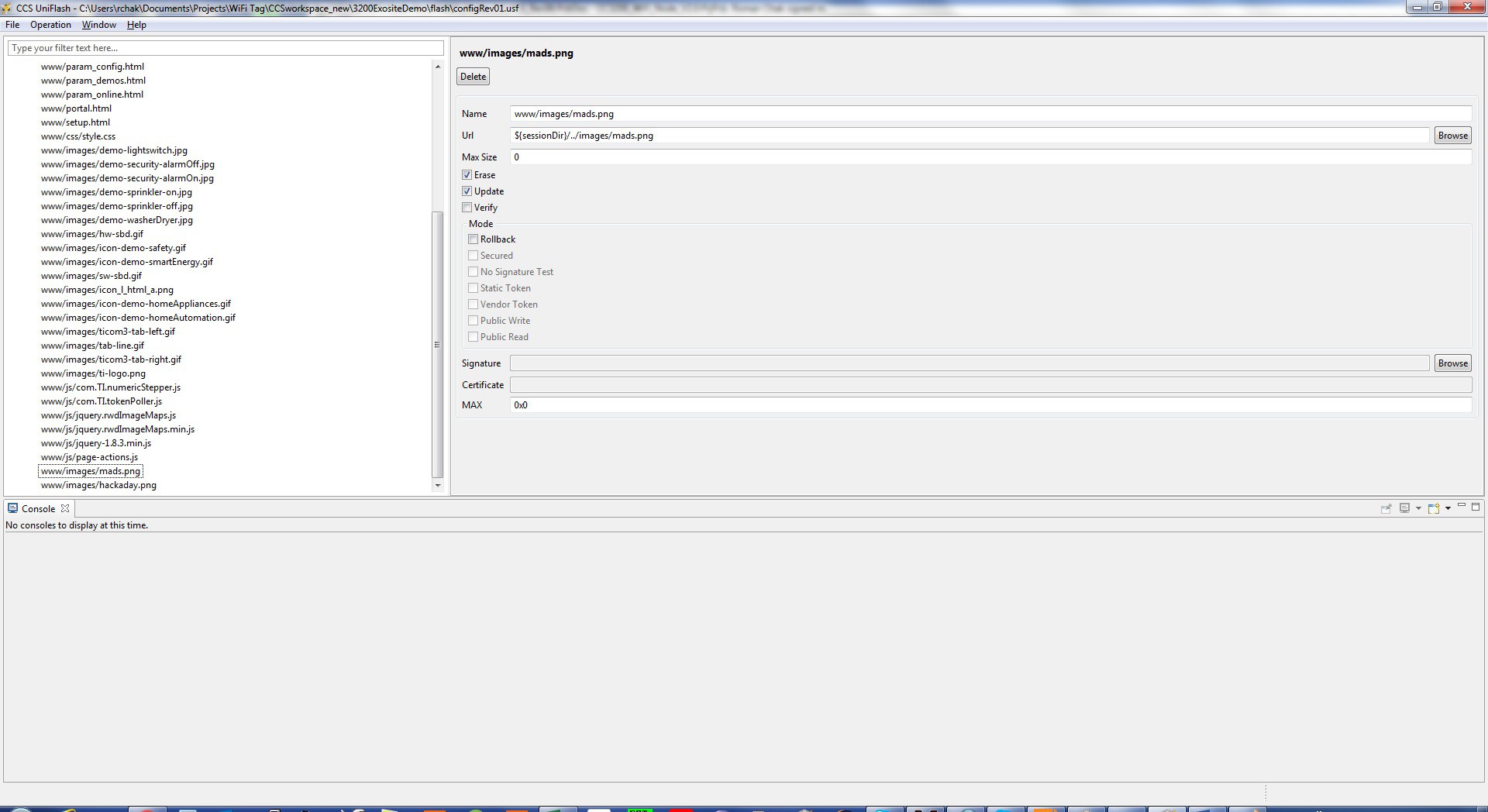Maximize the Console panel
This screenshot has width=1488, height=812.
tap(1476, 507)
